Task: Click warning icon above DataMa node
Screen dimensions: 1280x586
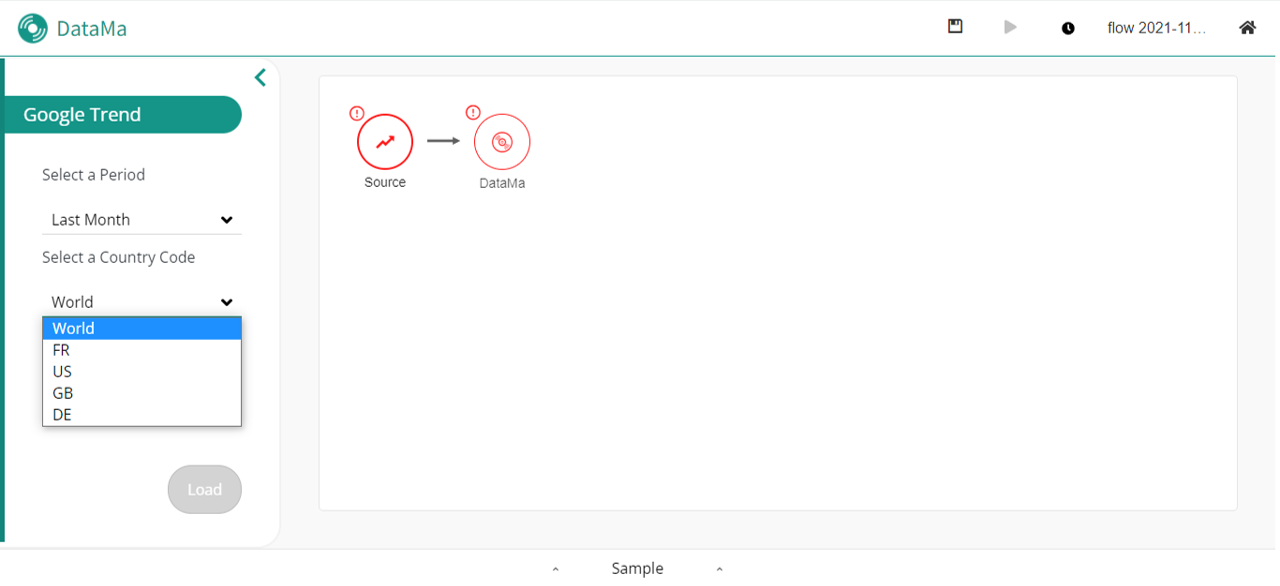Action: [x=473, y=112]
